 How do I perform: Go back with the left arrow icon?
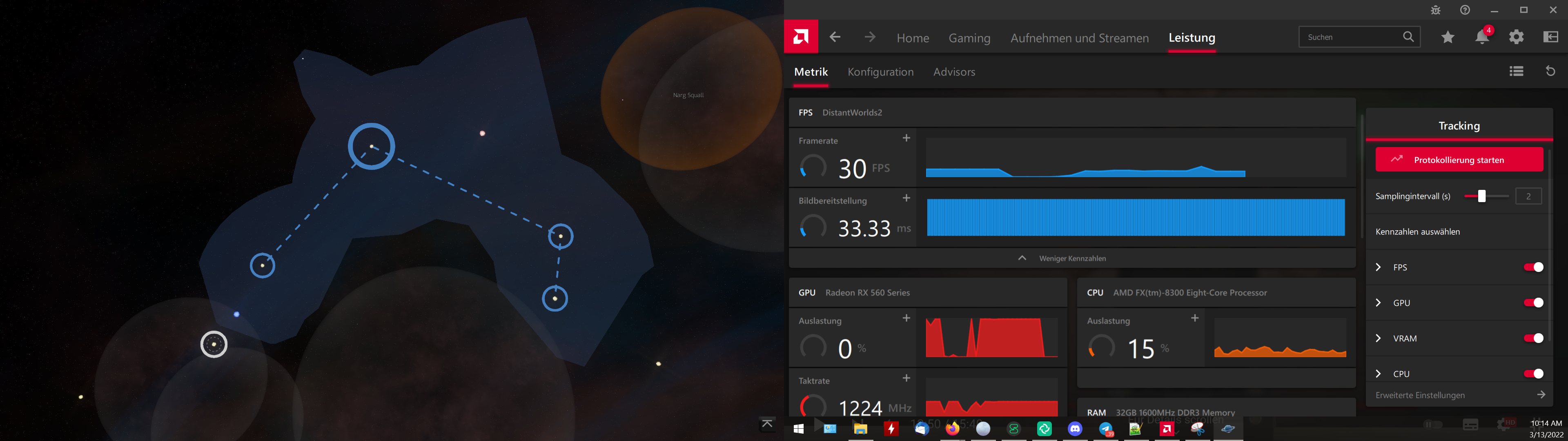[x=835, y=37]
